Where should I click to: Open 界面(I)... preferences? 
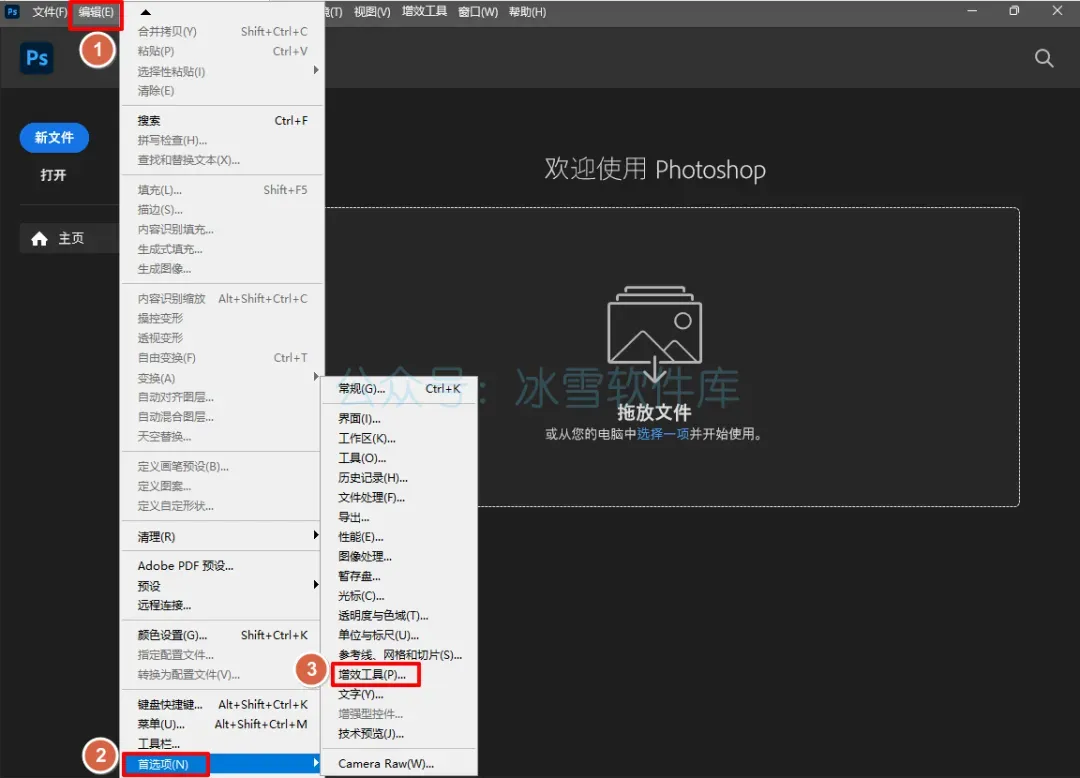[399, 419]
